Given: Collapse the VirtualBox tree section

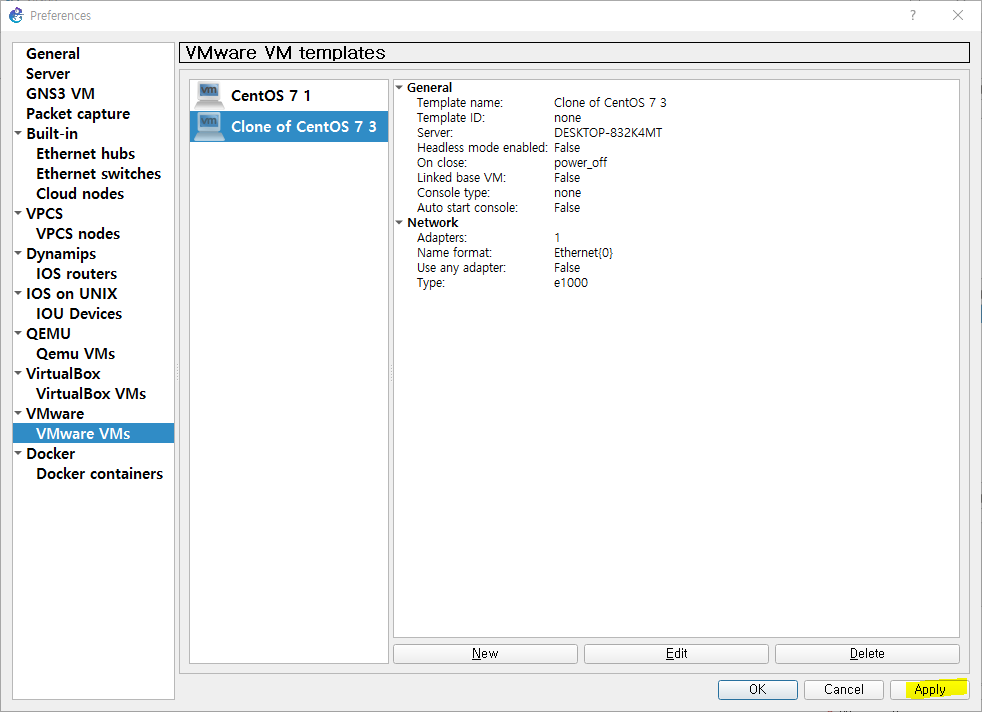Looking at the screenshot, I should coord(18,373).
